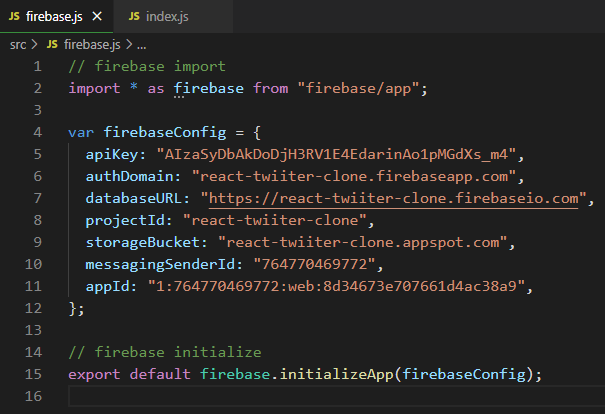
Task: Click line number 12 in gutter
Action: coord(33,308)
